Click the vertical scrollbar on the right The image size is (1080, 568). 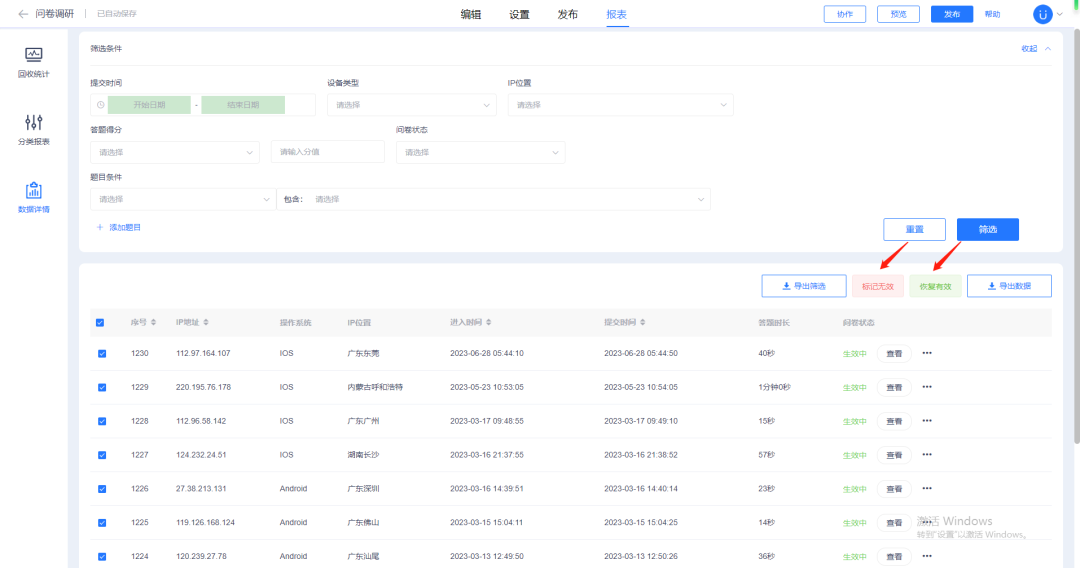point(1077,236)
